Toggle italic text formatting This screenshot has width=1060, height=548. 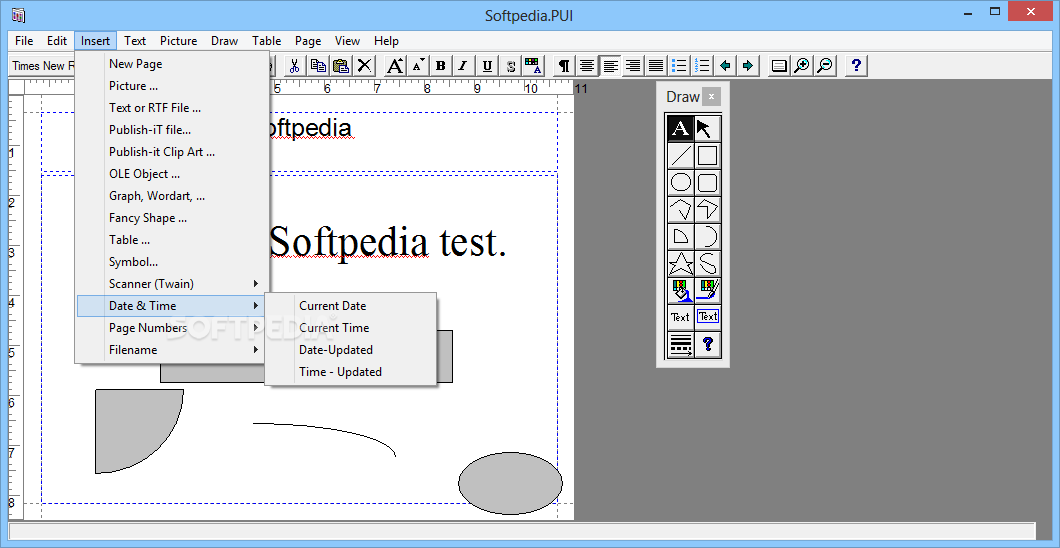coord(463,66)
